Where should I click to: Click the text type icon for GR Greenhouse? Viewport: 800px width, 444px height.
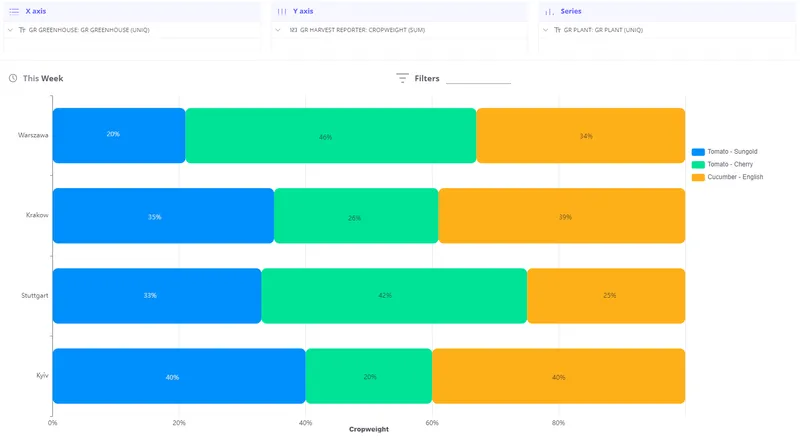click(x=22, y=30)
